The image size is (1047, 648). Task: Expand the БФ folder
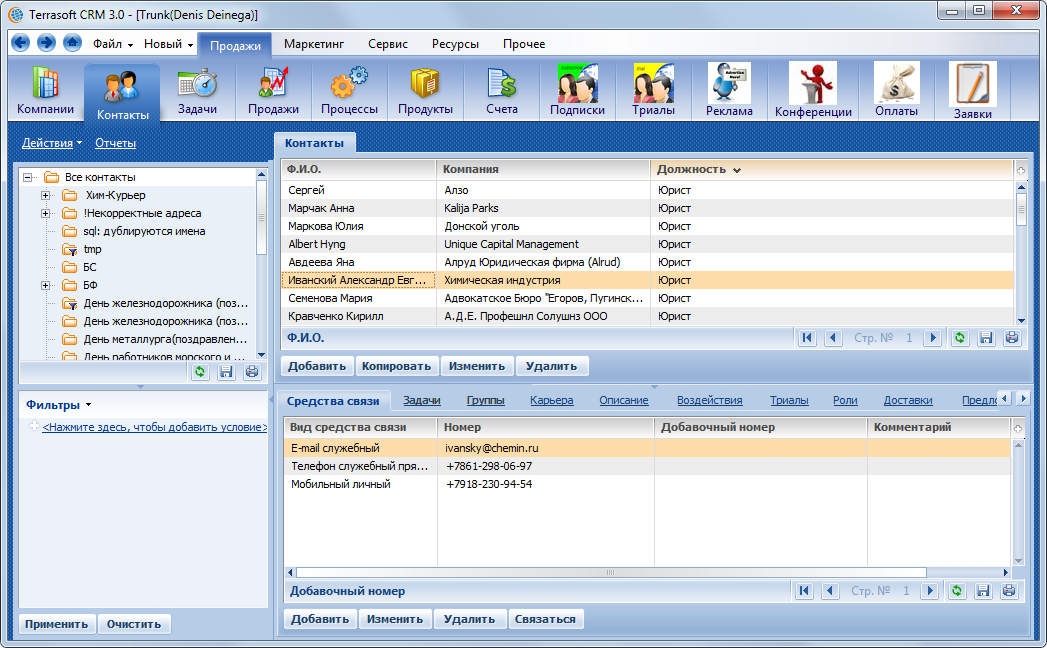[x=45, y=285]
